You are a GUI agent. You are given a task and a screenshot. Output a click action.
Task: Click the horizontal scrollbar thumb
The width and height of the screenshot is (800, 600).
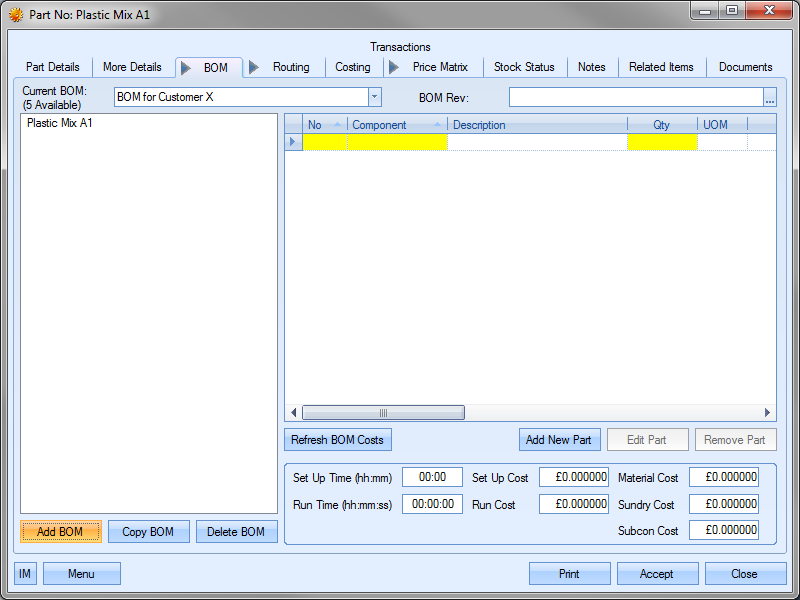[x=383, y=413]
